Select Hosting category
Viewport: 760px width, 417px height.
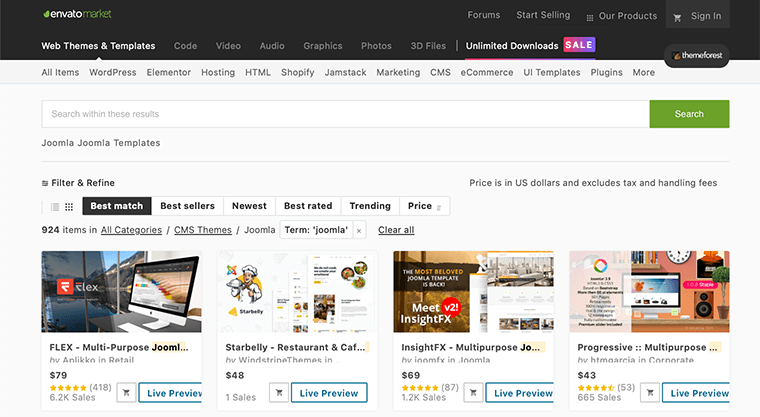tap(218, 72)
